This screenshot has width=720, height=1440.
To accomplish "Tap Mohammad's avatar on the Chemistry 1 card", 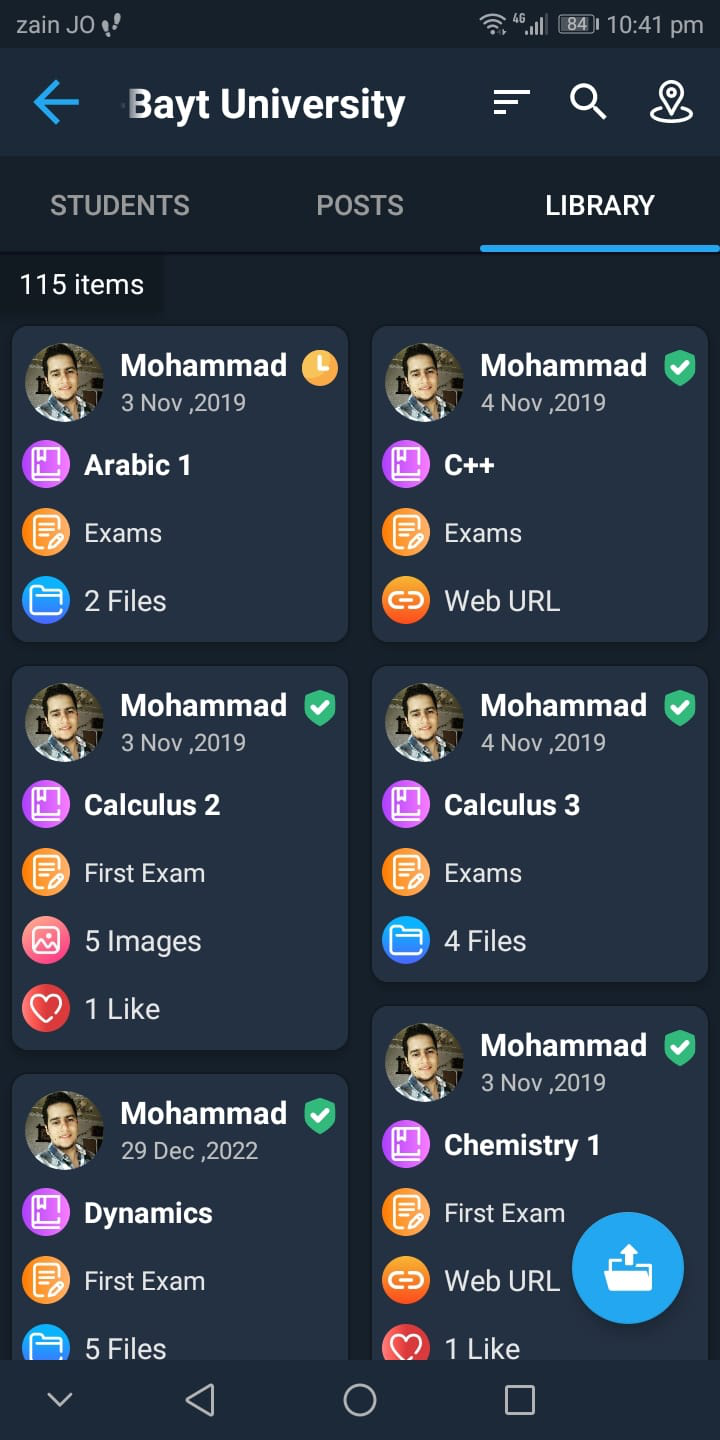I will click(x=424, y=1062).
